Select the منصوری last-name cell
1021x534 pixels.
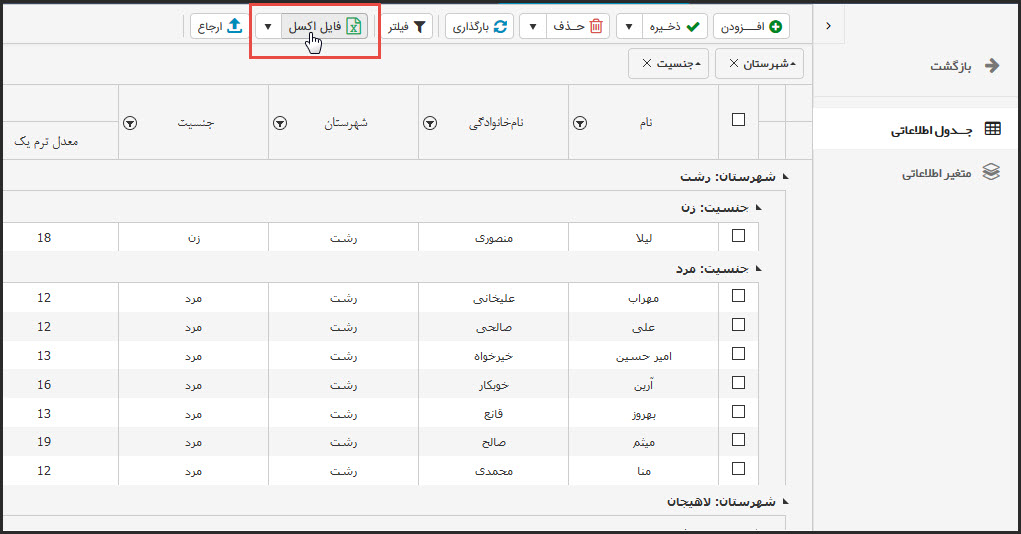click(494, 238)
